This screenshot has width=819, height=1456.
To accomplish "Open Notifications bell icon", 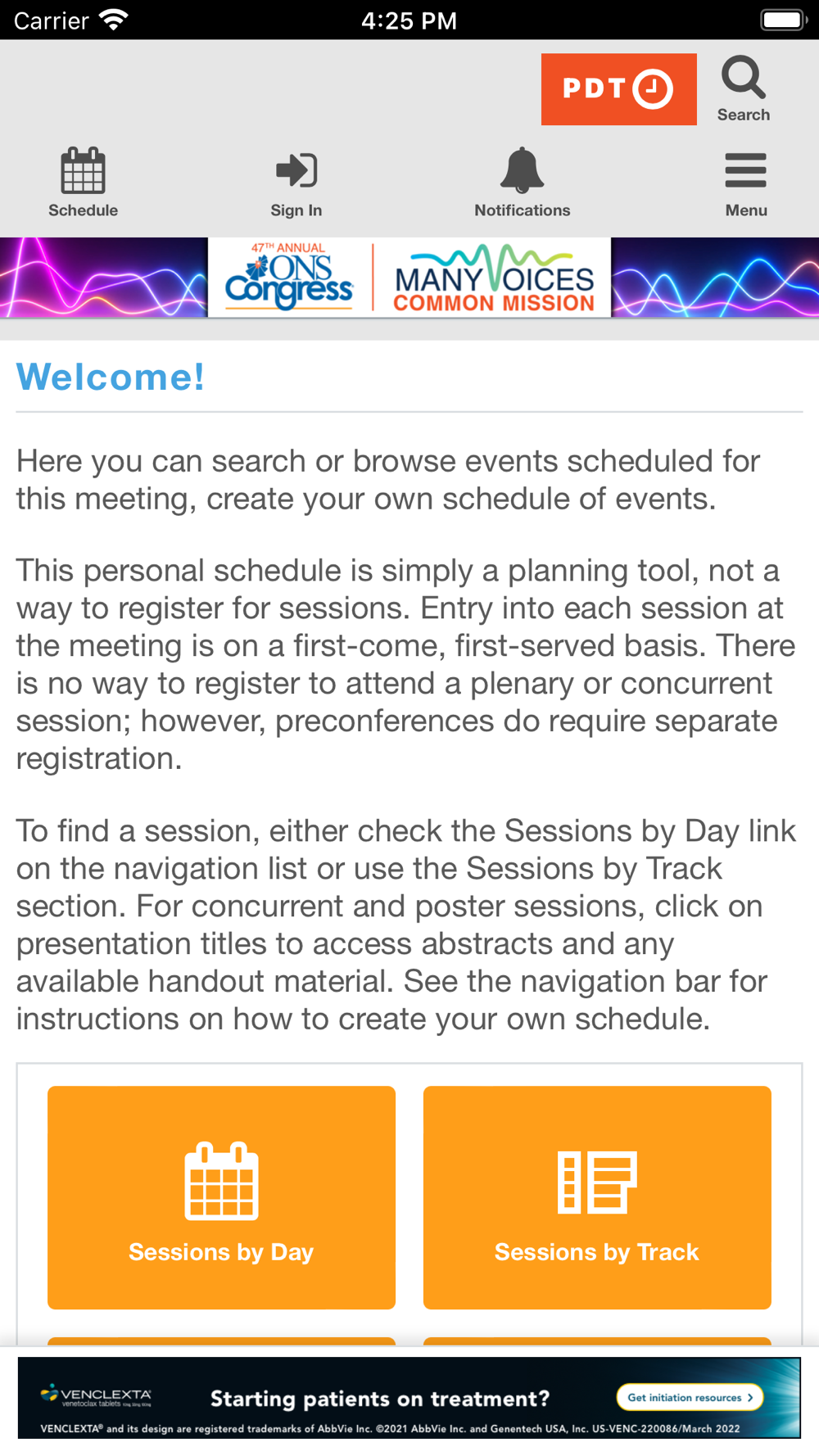I will [x=522, y=170].
